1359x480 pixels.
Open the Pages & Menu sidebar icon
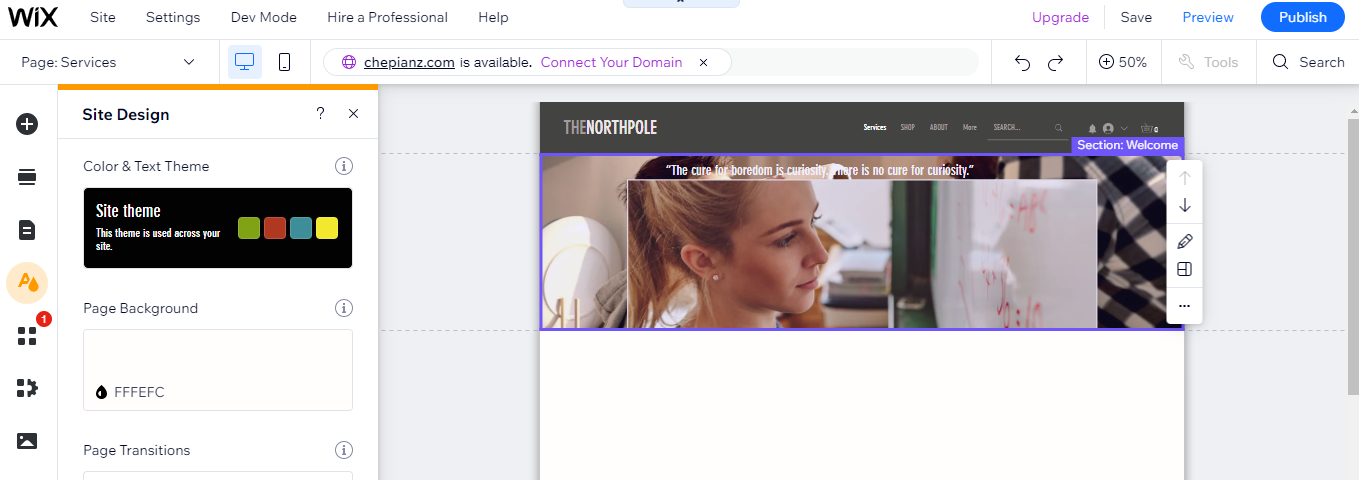pos(27,230)
